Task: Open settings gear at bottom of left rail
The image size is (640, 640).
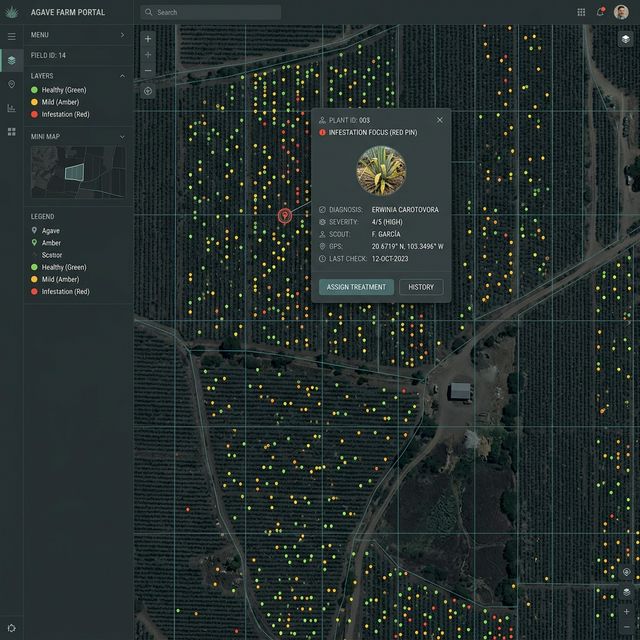Action: pos(11,628)
